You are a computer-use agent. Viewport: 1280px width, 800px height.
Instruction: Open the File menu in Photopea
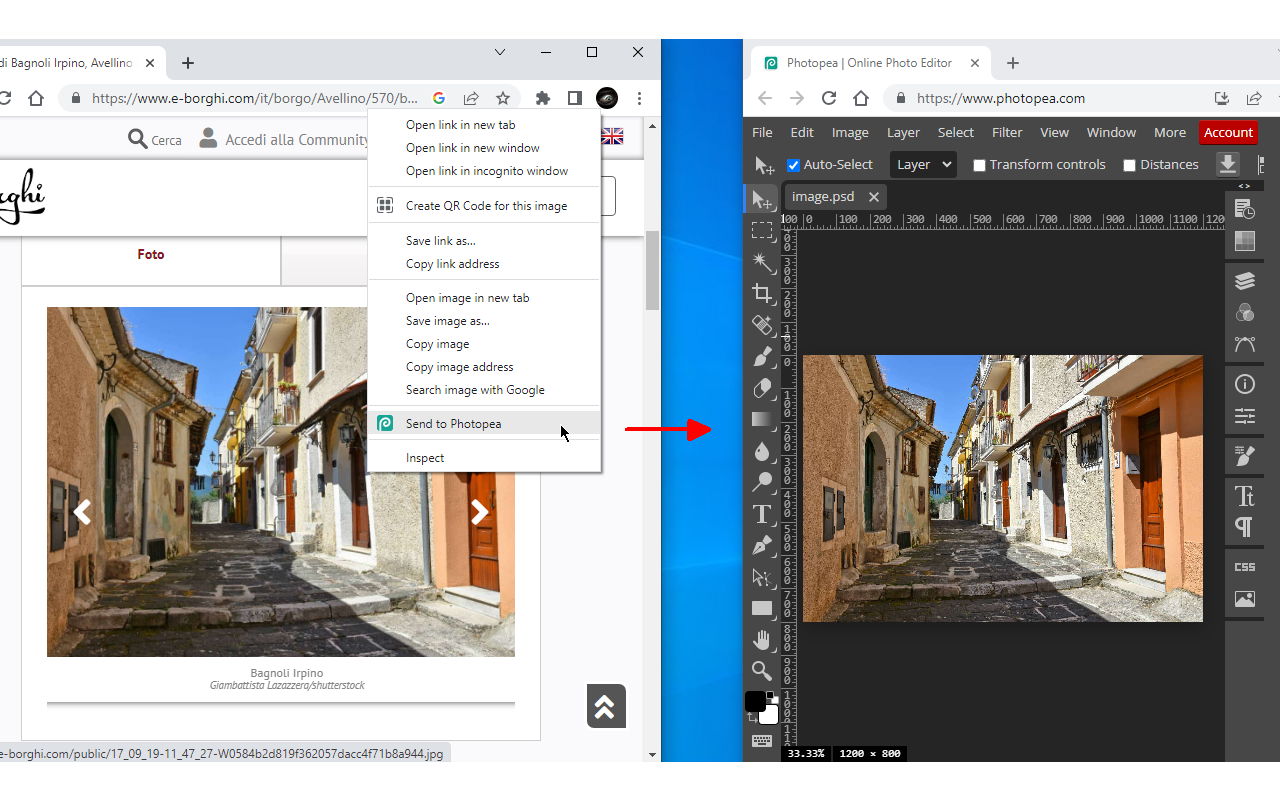coord(762,132)
